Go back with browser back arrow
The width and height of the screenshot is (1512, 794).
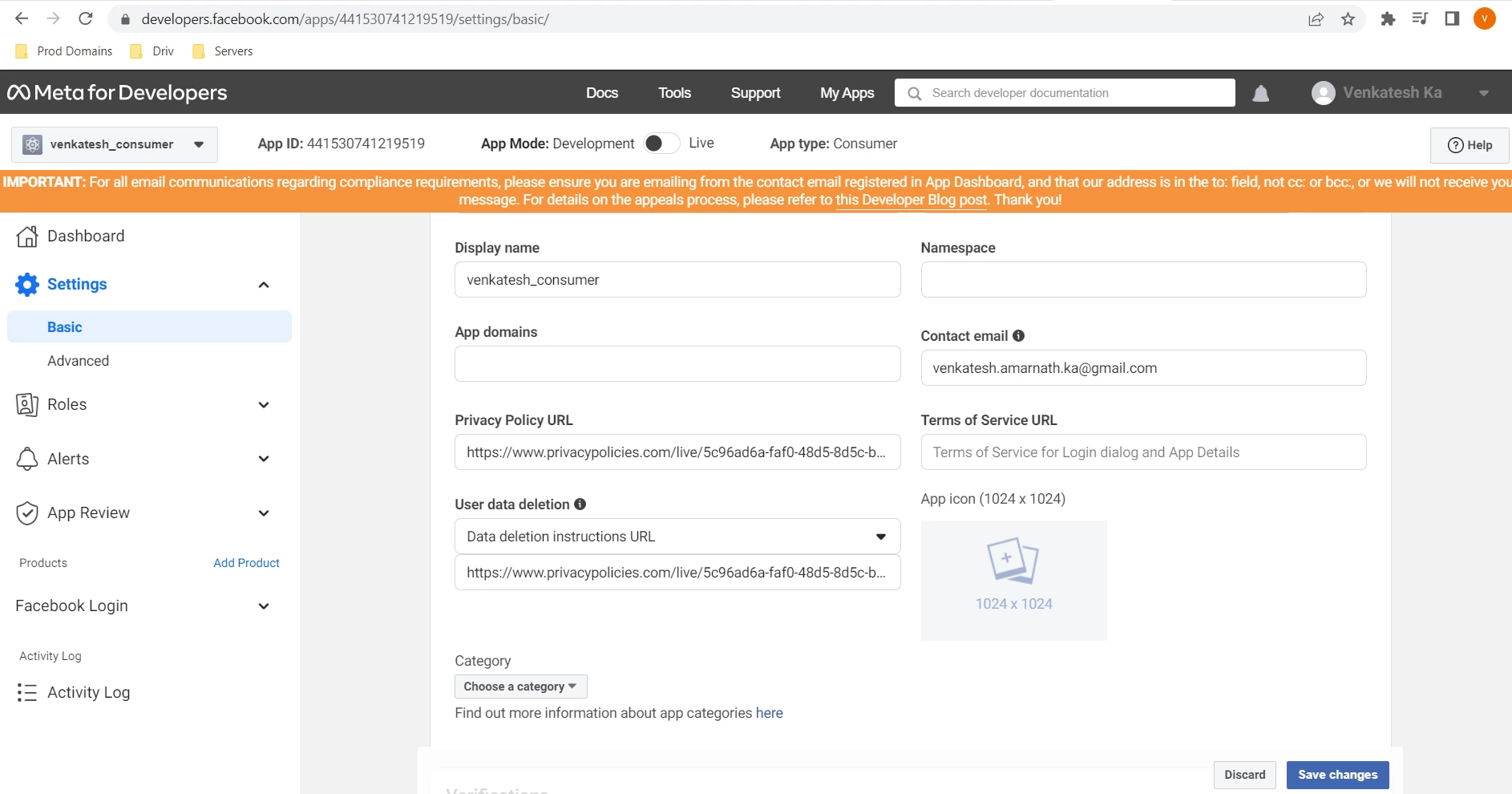tap(22, 18)
